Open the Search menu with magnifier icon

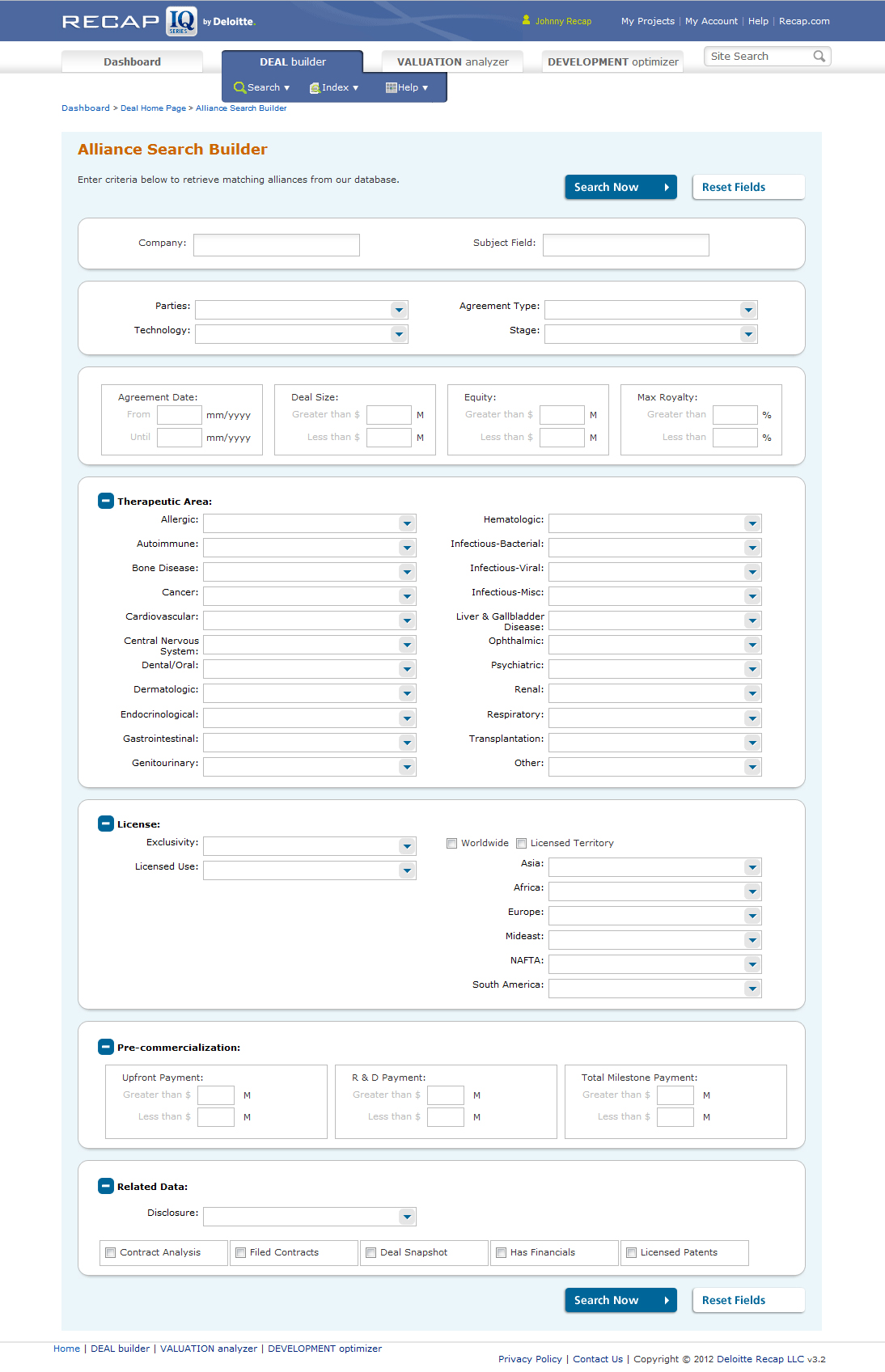[261, 87]
